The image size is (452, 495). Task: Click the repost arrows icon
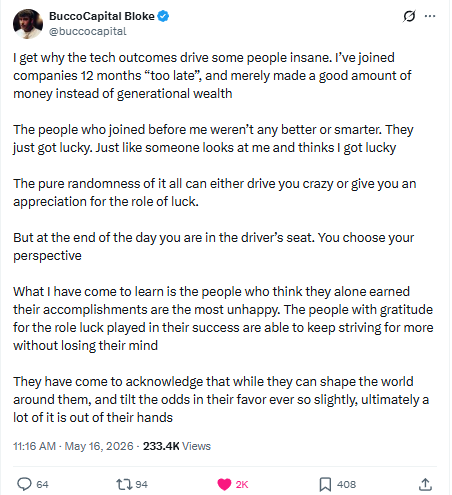point(124,484)
